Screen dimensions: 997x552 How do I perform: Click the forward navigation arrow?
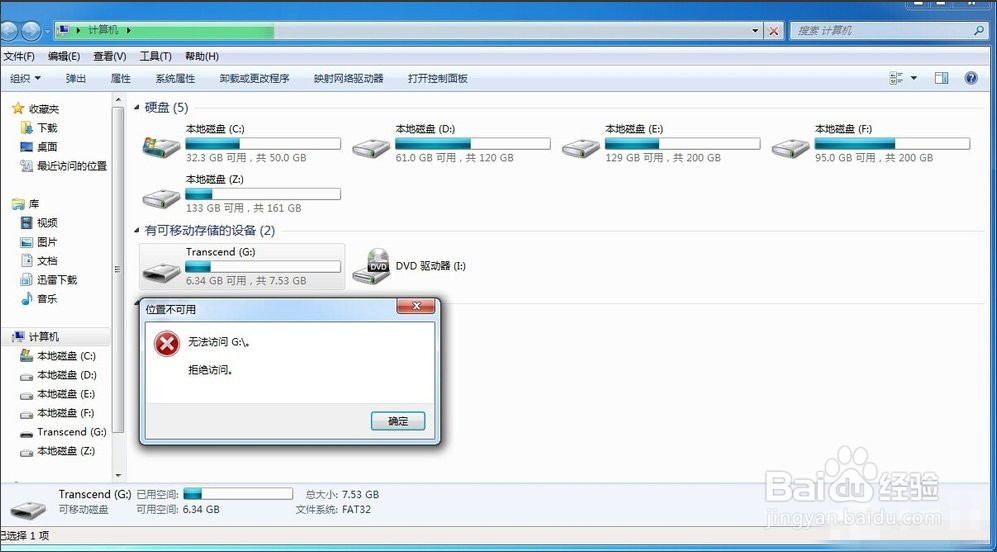tap(31, 31)
